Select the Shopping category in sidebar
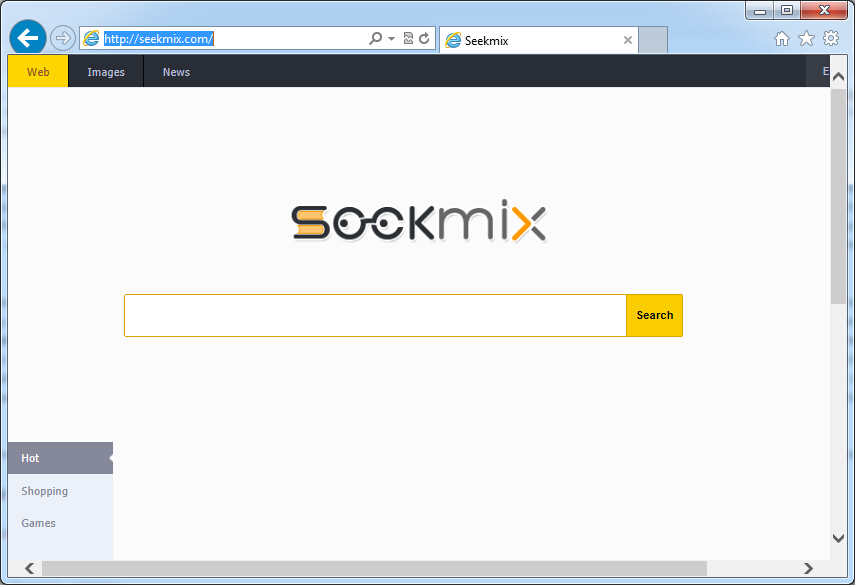This screenshot has height=585, width=855. coord(60,491)
